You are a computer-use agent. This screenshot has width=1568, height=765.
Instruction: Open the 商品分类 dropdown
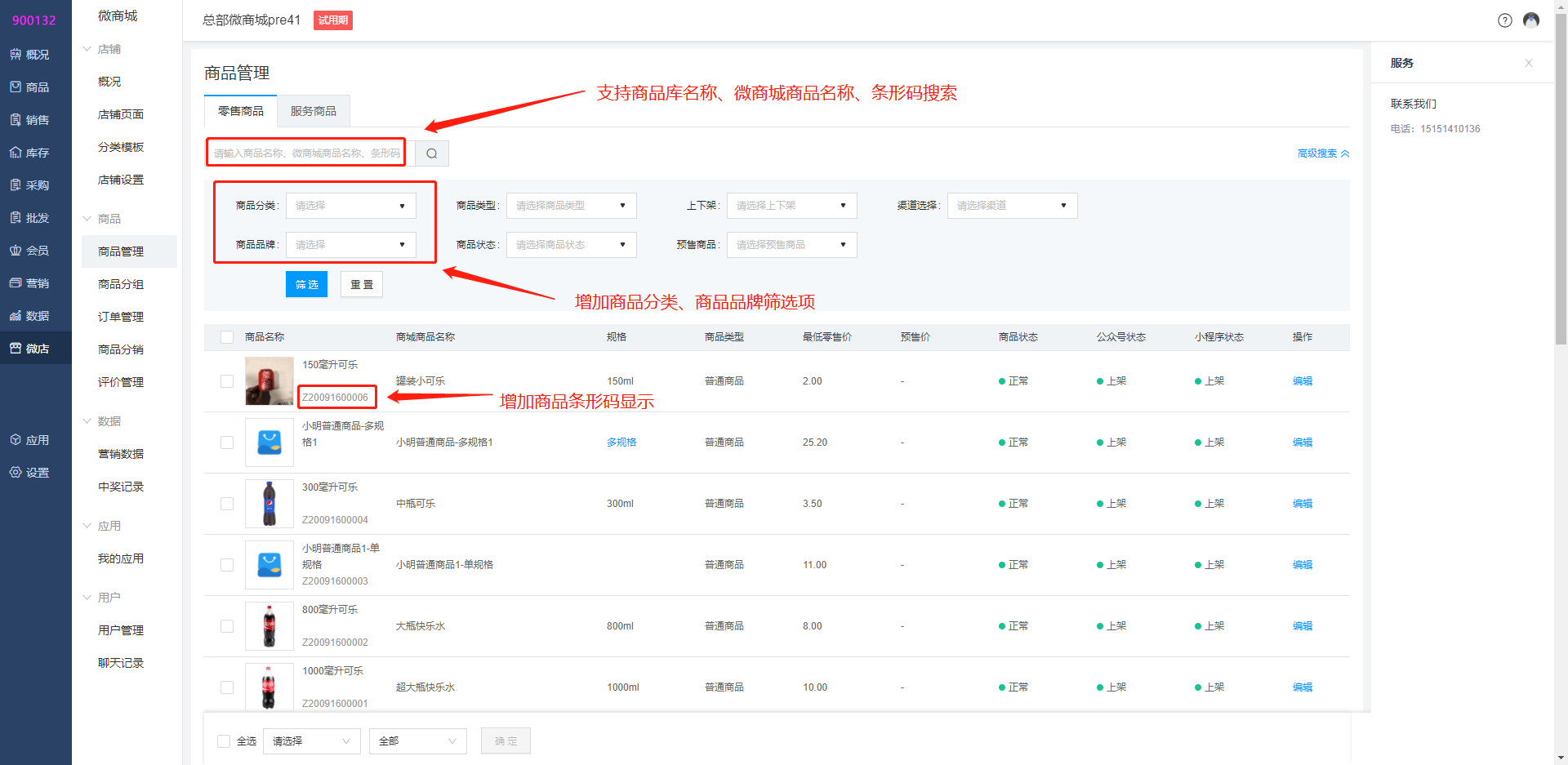[x=350, y=206]
